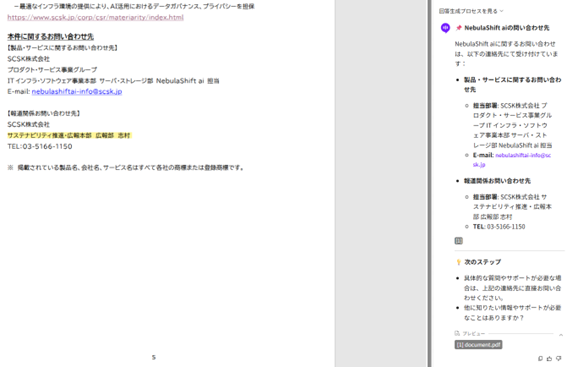
Task: Click chat heading NebulaShift aiの問い合わせ先
Action: 507,28
